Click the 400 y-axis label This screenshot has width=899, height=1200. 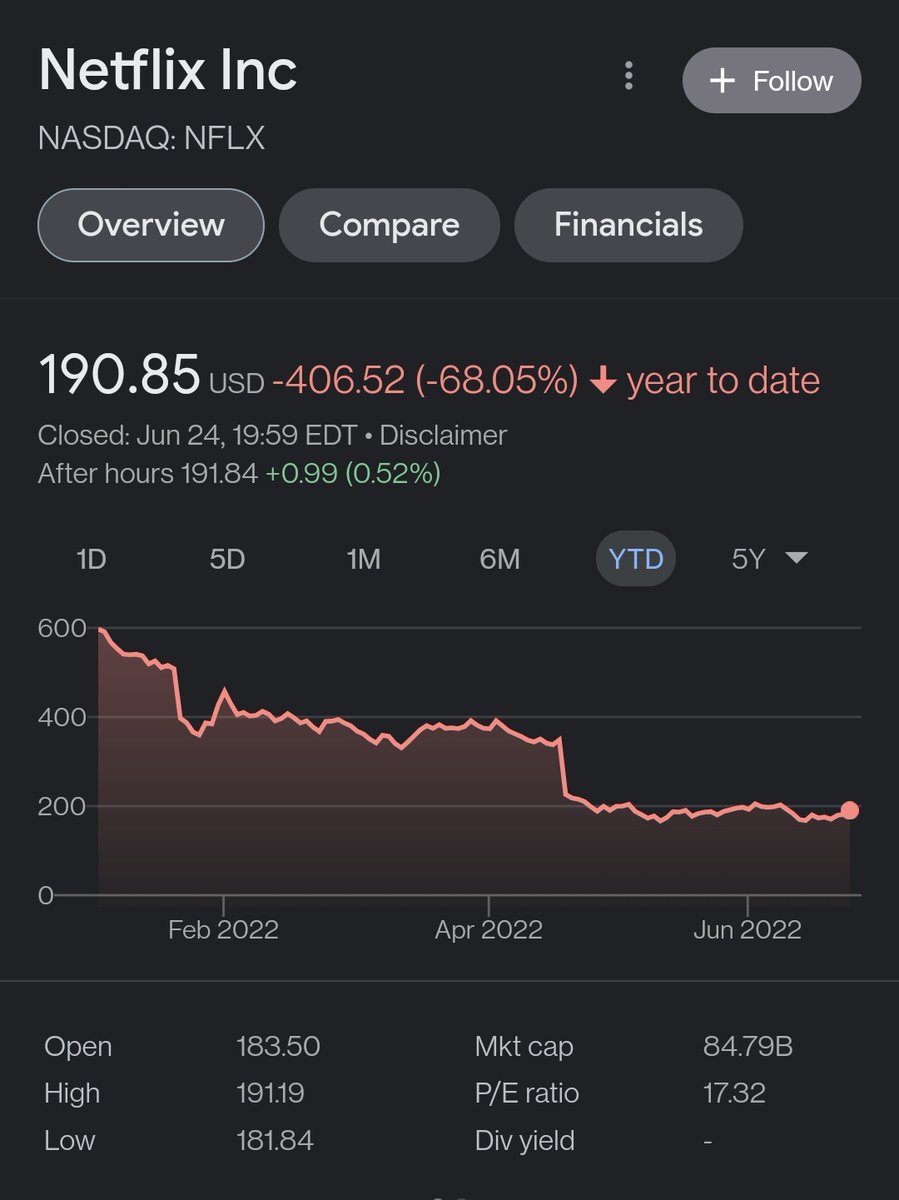(61, 717)
